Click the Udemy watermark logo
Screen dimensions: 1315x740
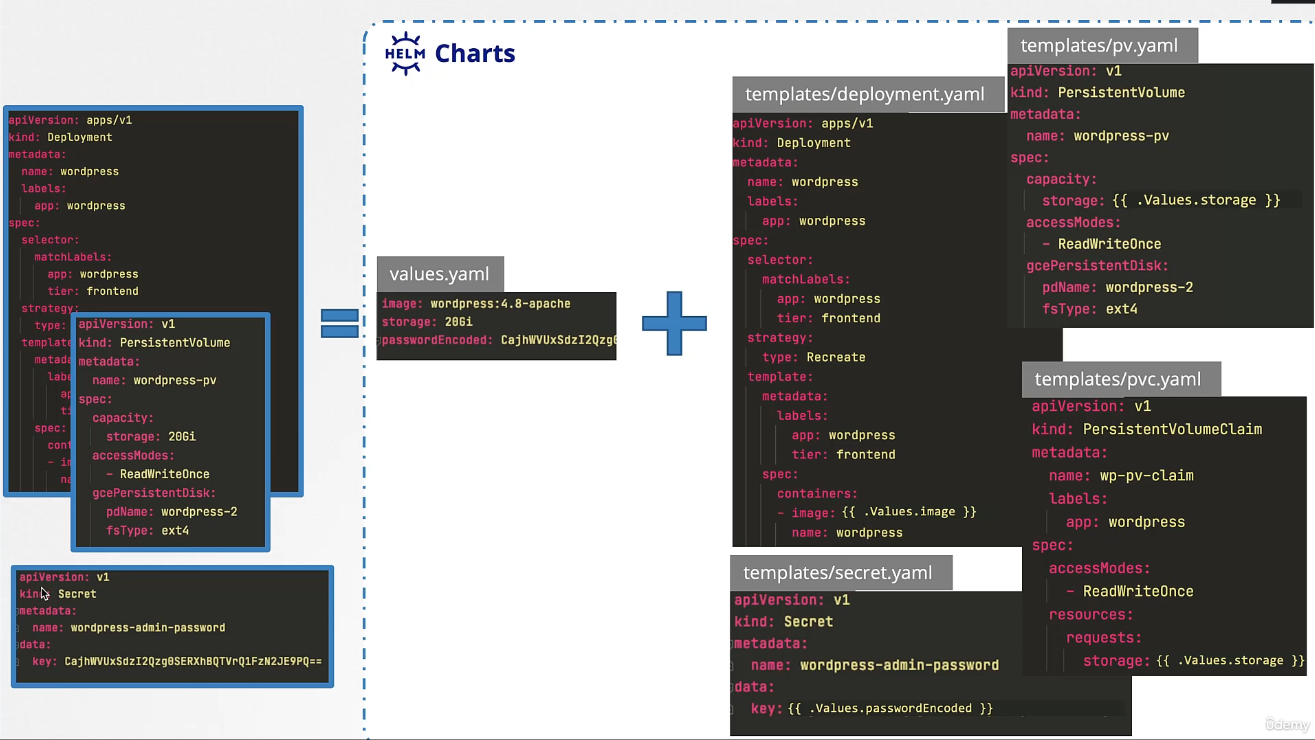(1287, 724)
